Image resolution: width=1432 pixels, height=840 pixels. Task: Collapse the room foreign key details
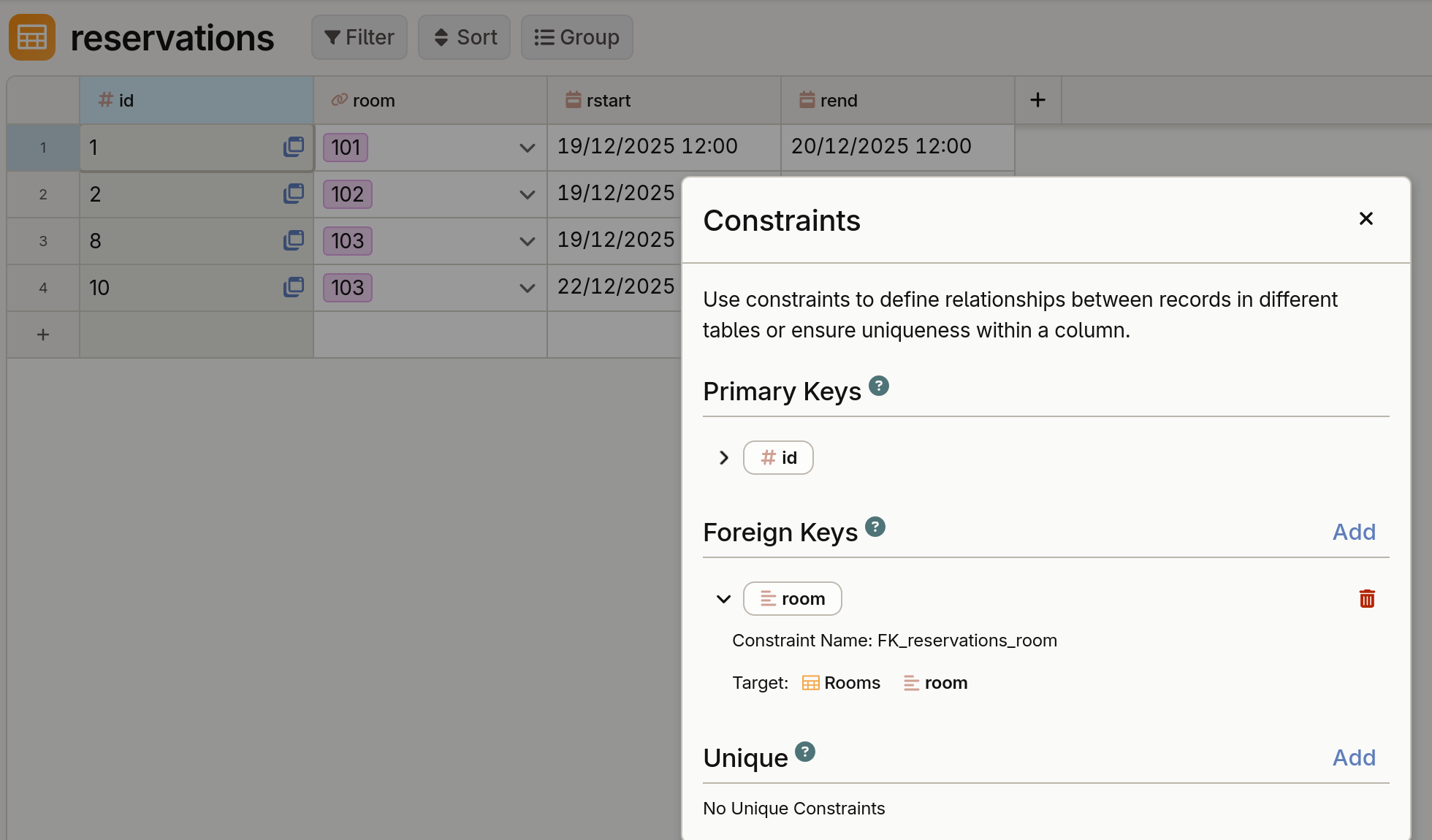coord(723,599)
